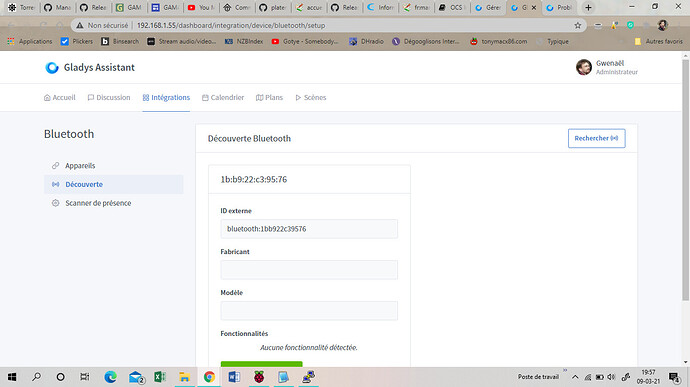
Task: Open the Dégooglisons Inter... bookmark
Action: click(x=426, y=41)
